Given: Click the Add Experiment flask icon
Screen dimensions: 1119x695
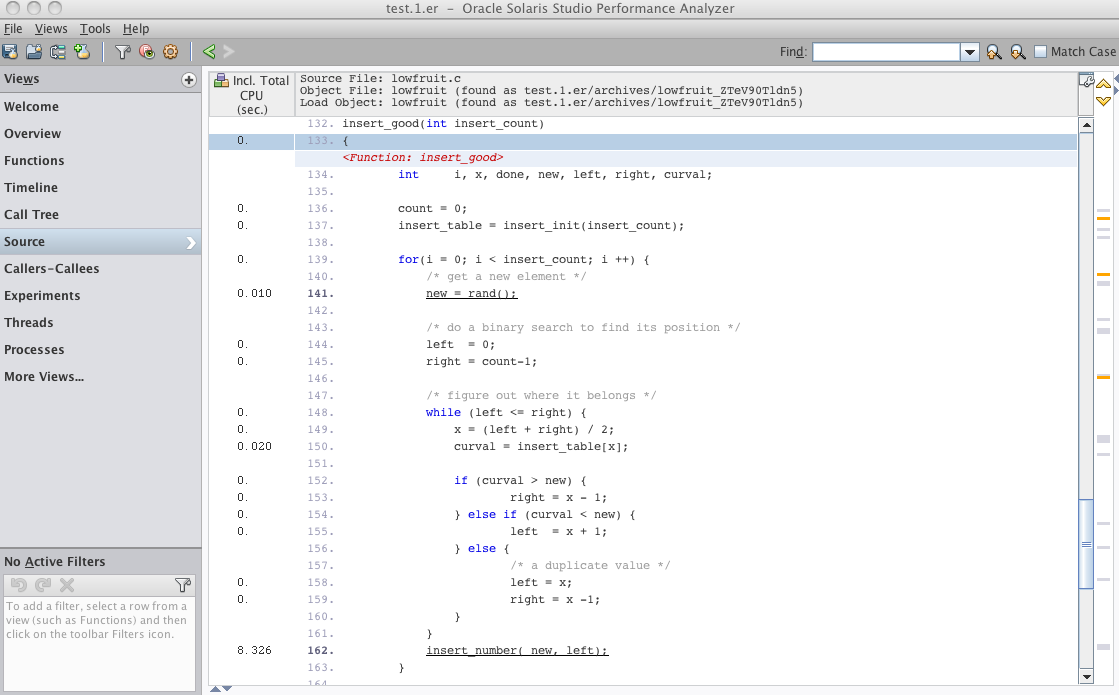Looking at the screenshot, I should tap(82, 51).
